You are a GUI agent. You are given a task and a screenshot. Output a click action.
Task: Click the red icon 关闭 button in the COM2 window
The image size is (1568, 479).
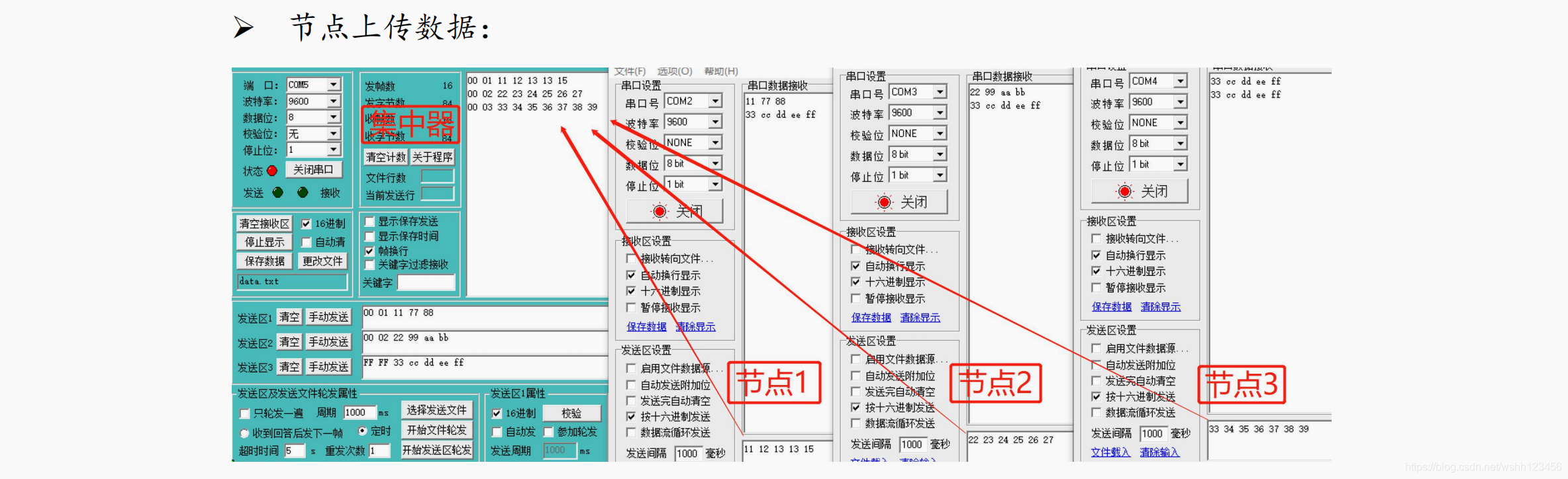click(x=674, y=211)
